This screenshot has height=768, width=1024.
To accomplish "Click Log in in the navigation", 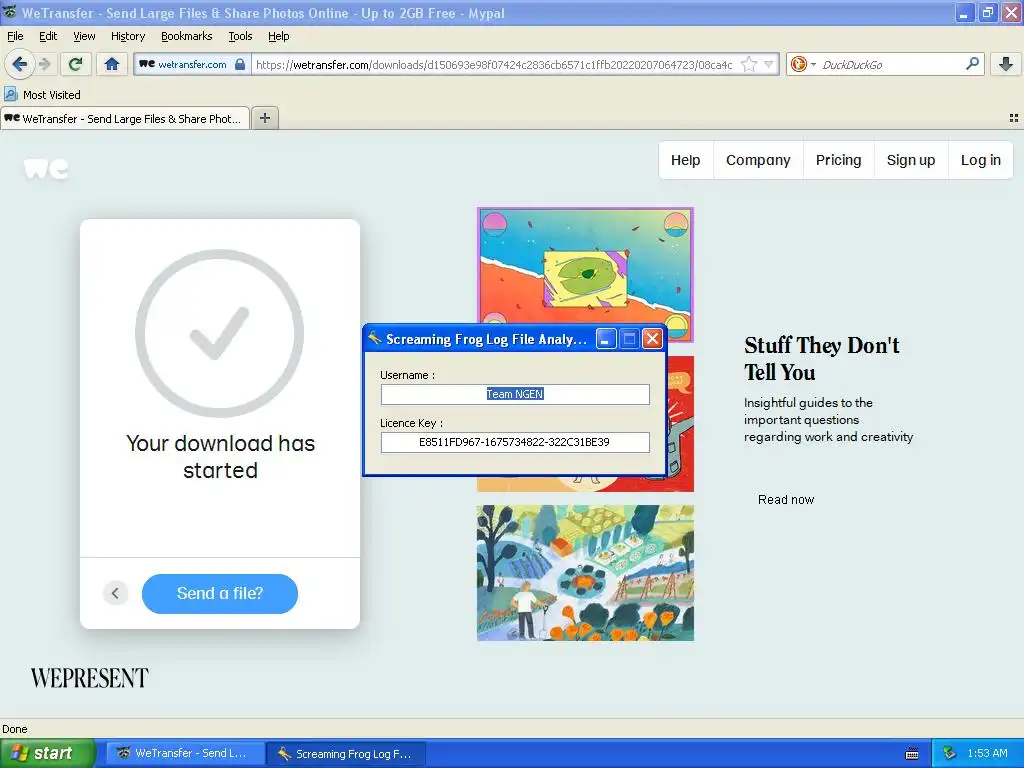I will tap(980, 160).
